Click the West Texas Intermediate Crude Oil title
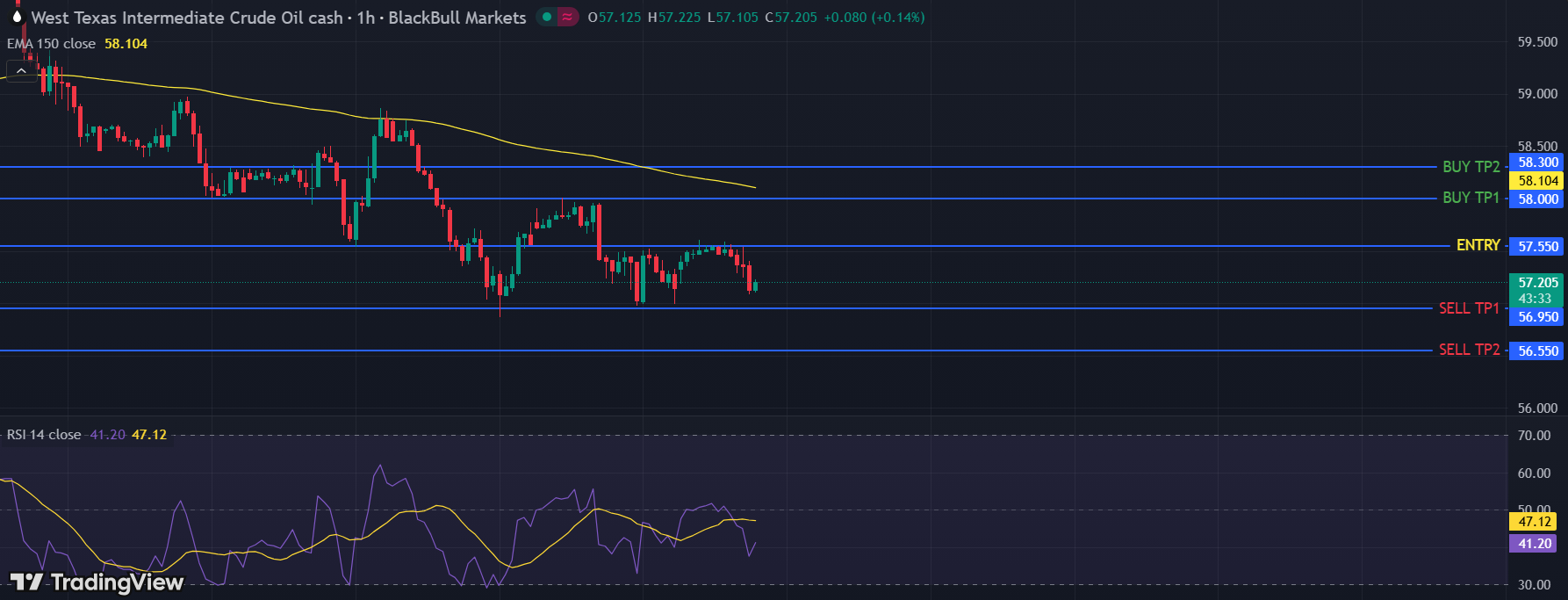The height and width of the screenshot is (600, 1568). 186,18
